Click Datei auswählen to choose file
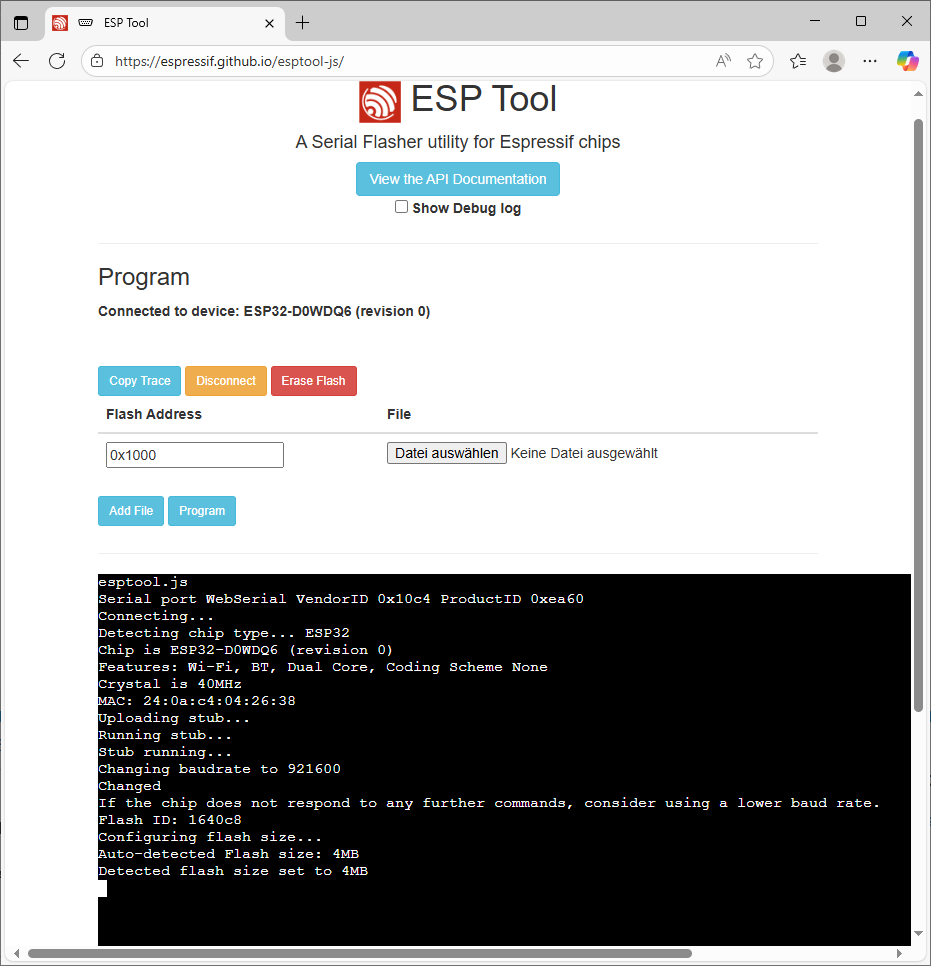The width and height of the screenshot is (931, 966). (447, 453)
